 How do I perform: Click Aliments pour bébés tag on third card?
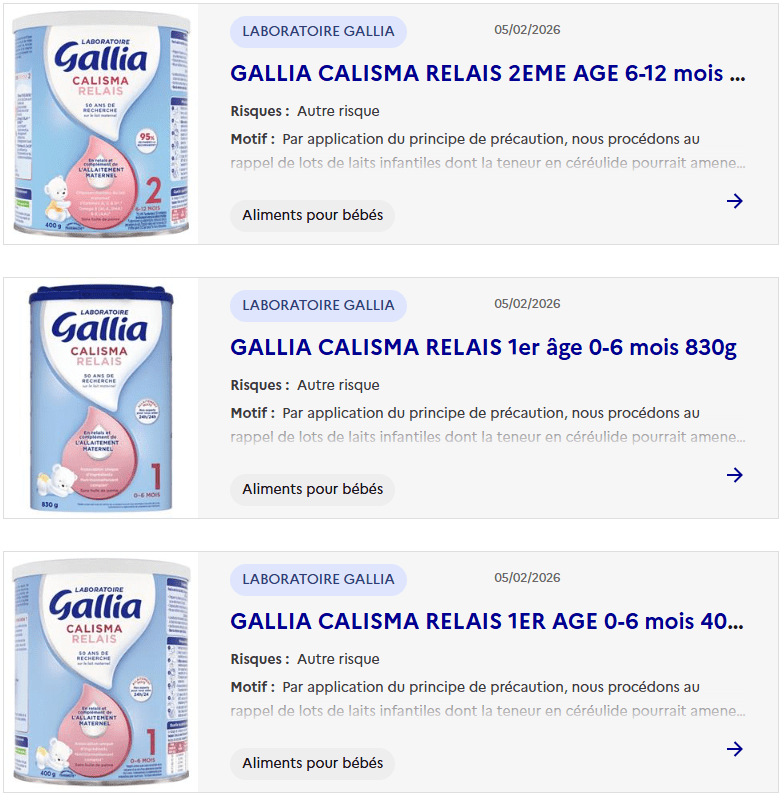tap(312, 763)
